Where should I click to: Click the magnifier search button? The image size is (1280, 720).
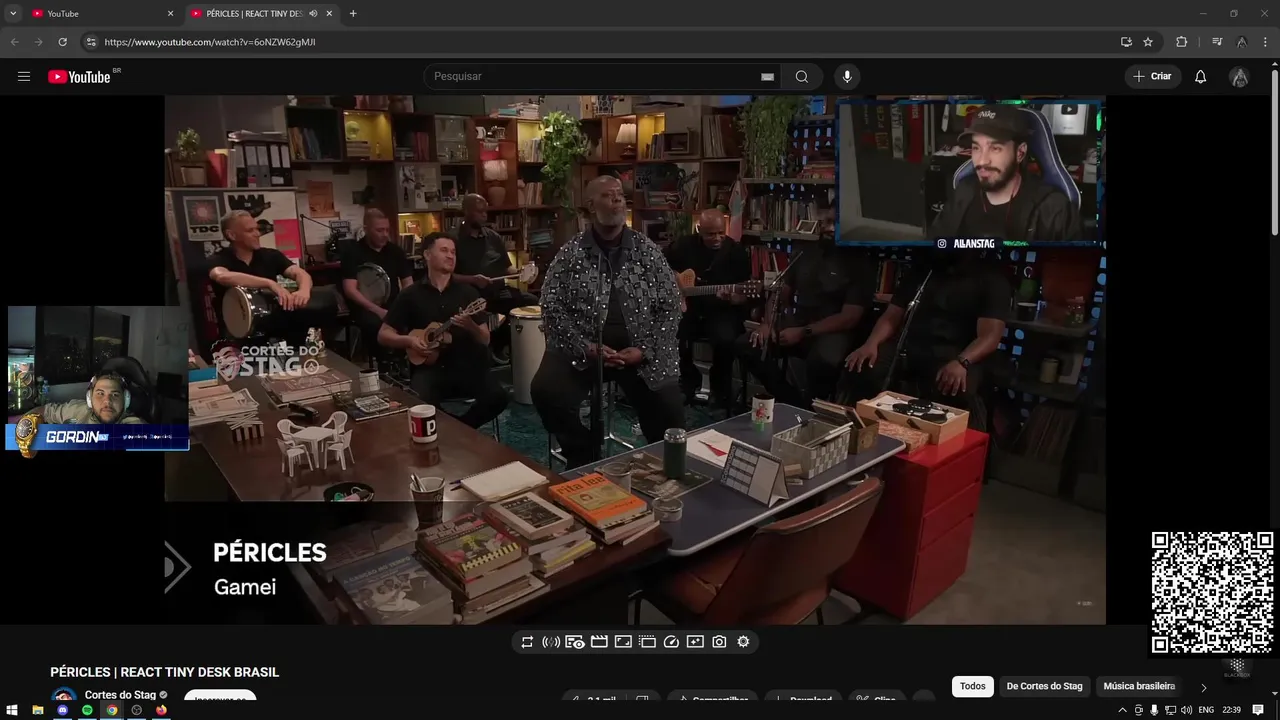(x=802, y=76)
